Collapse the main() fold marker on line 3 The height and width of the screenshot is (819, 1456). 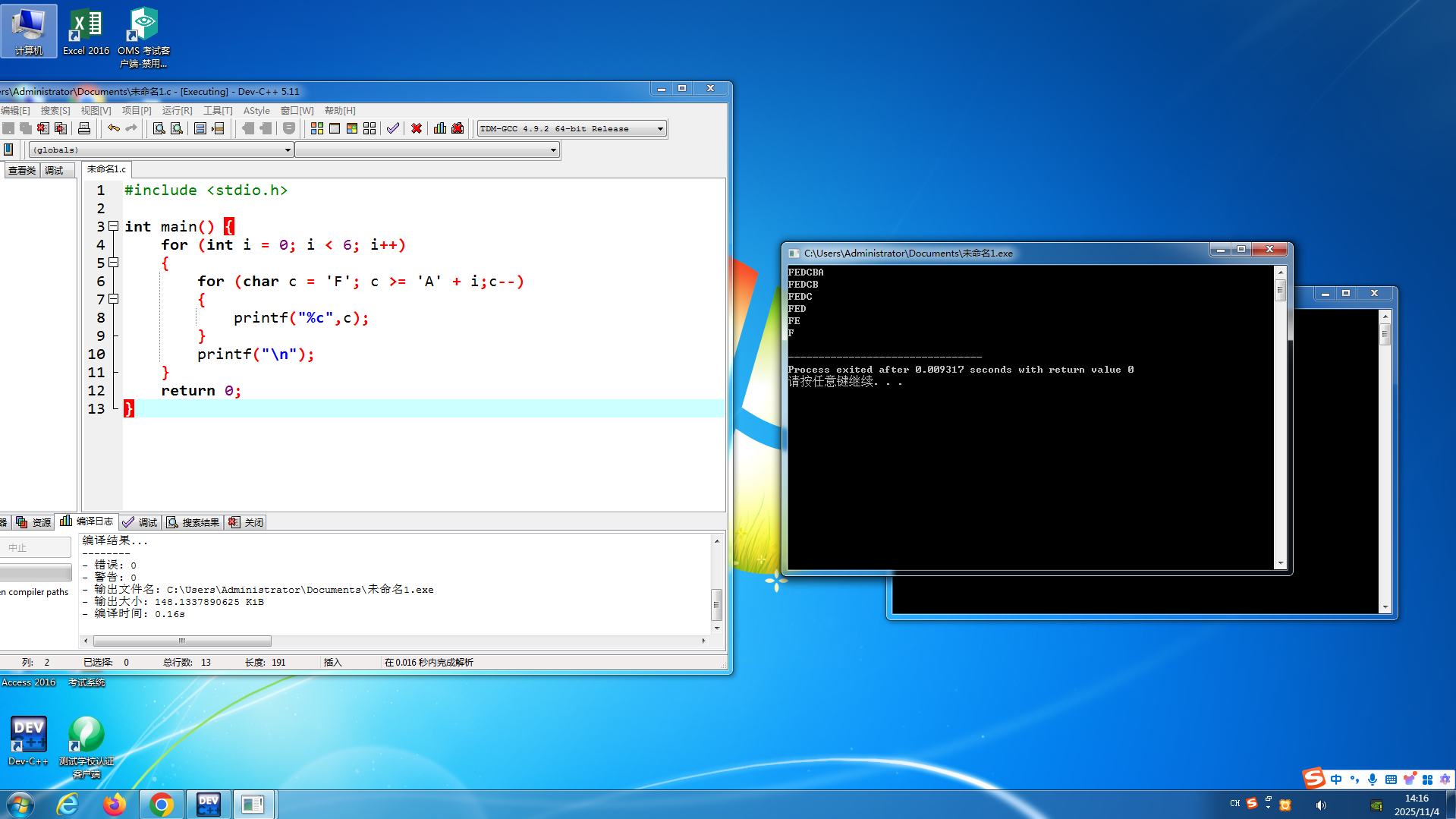click(114, 225)
